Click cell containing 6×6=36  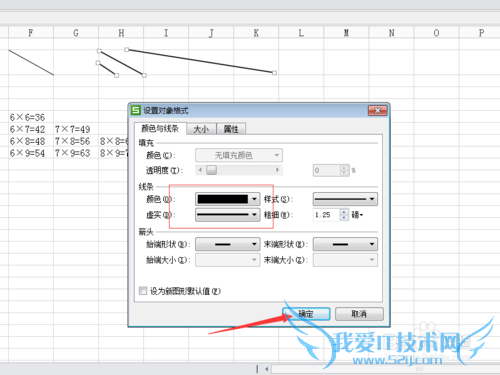tap(31, 117)
